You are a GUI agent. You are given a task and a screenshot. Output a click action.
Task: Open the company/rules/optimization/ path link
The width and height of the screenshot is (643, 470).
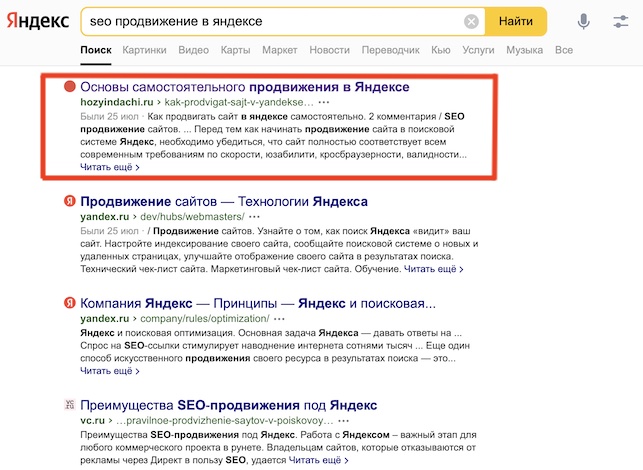point(205,319)
